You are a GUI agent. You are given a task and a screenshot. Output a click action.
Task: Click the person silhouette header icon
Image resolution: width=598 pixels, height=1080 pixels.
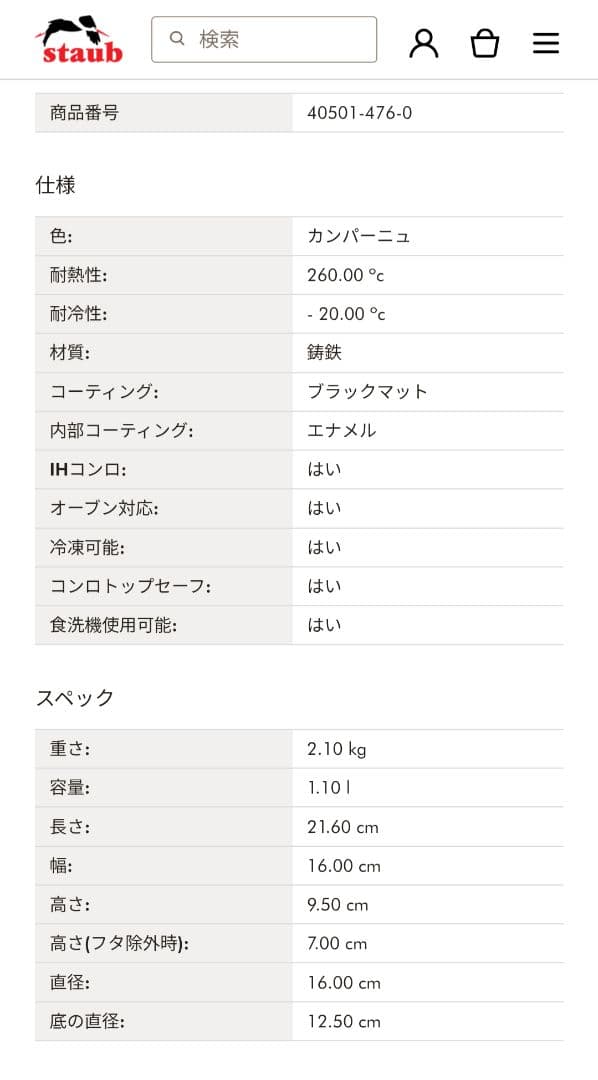tap(424, 42)
